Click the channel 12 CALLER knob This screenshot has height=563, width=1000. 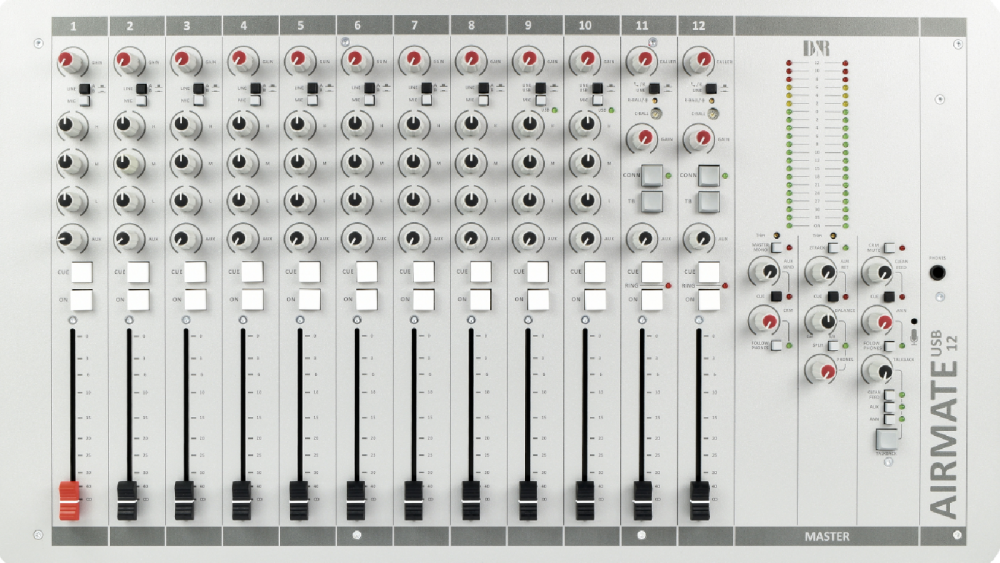[x=698, y=61]
